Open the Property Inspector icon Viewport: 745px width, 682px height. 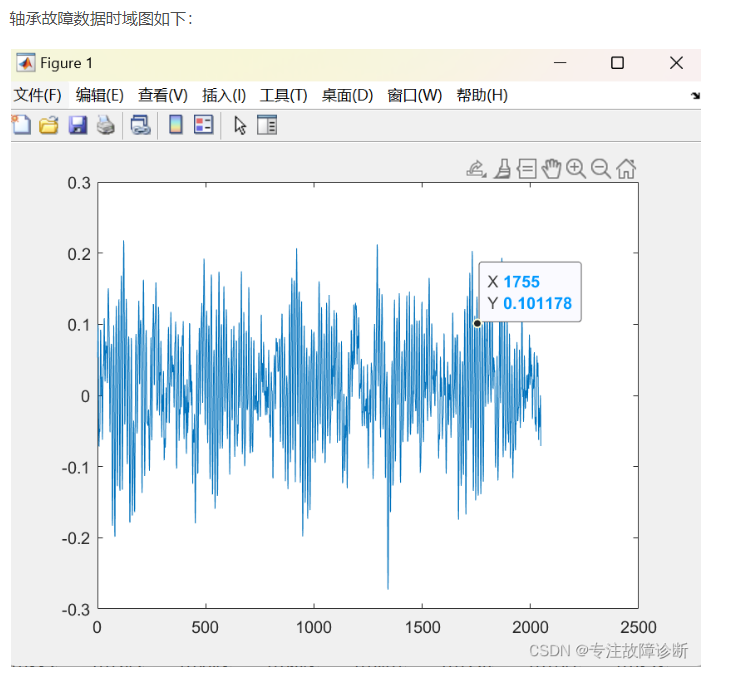pyautogui.click(x=267, y=125)
